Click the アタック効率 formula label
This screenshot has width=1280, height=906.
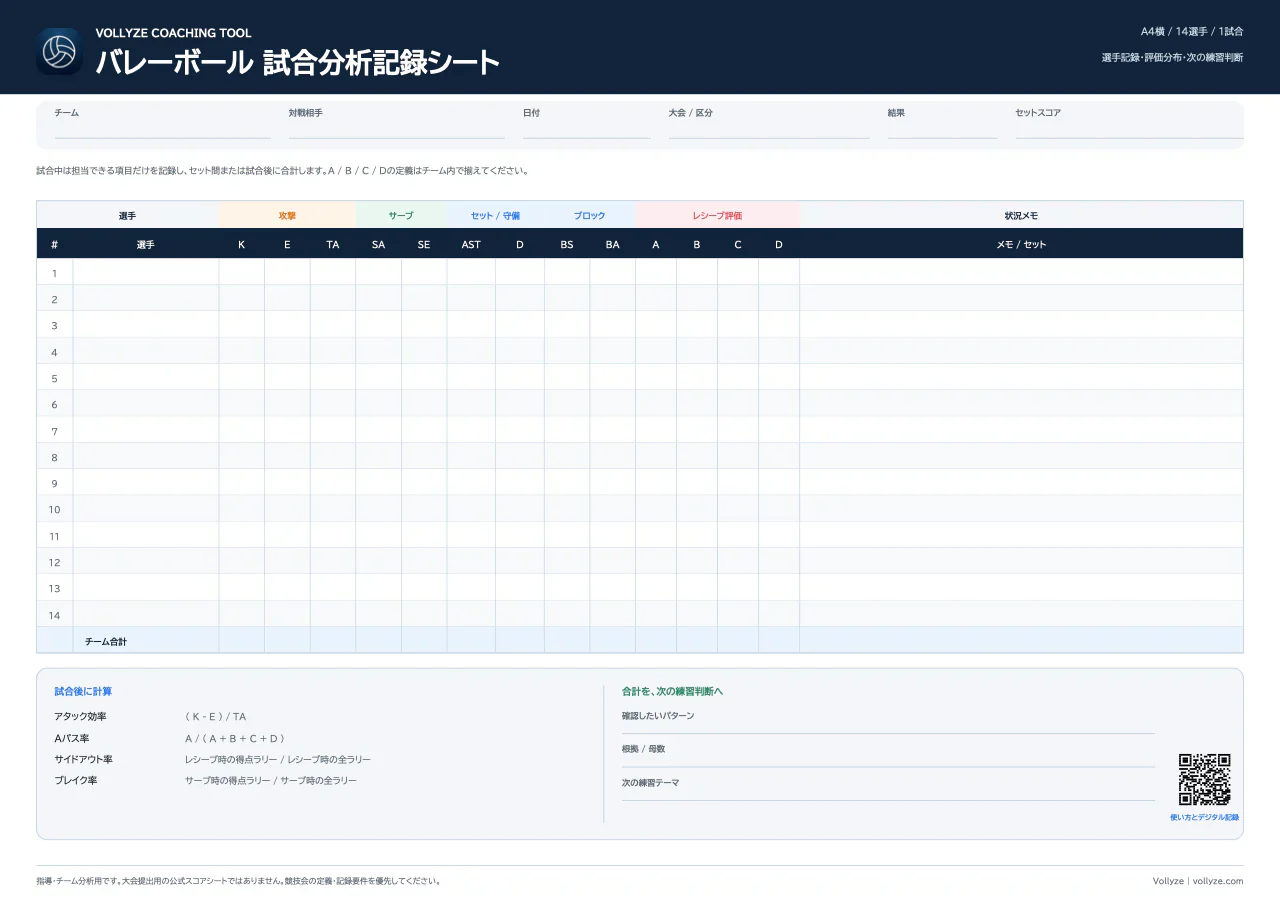point(80,717)
